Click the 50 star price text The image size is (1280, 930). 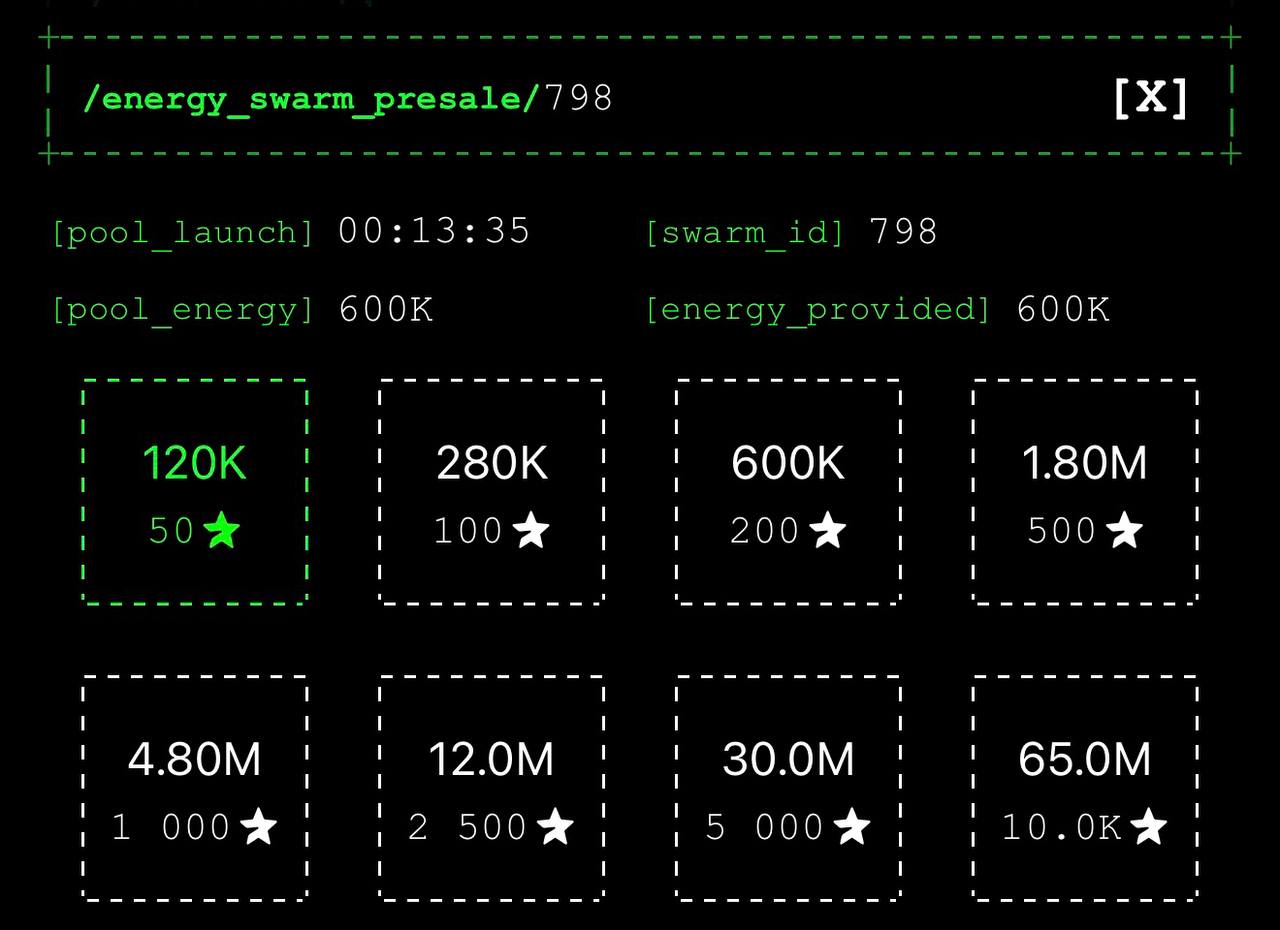pos(172,530)
